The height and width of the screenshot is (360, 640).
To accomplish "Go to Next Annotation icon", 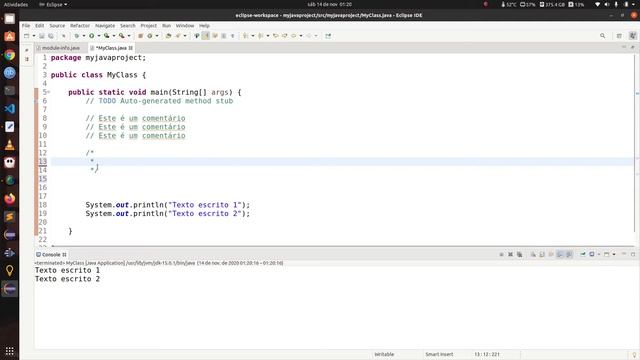I will click(x=245, y=36).
